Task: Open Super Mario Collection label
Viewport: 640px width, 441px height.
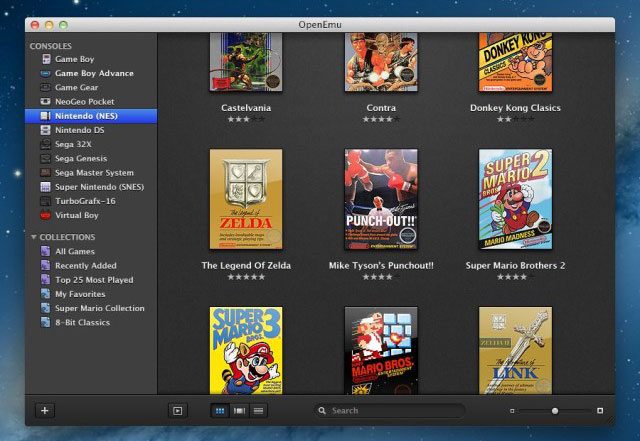Action: (x=100, y=308)
